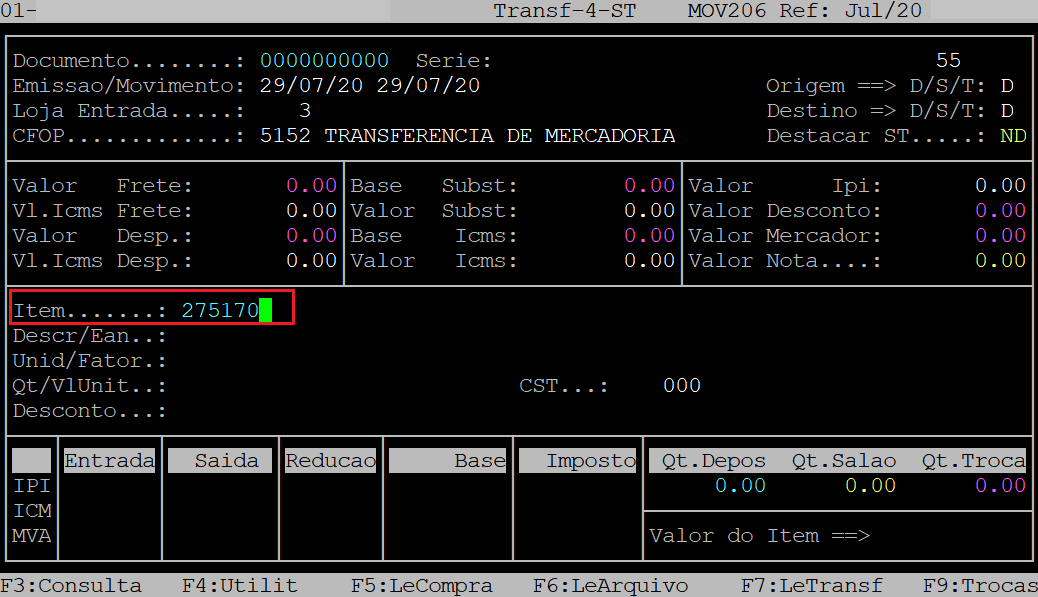
Task: Click the Valor Nota amount field
Action: pos(1000,261)
